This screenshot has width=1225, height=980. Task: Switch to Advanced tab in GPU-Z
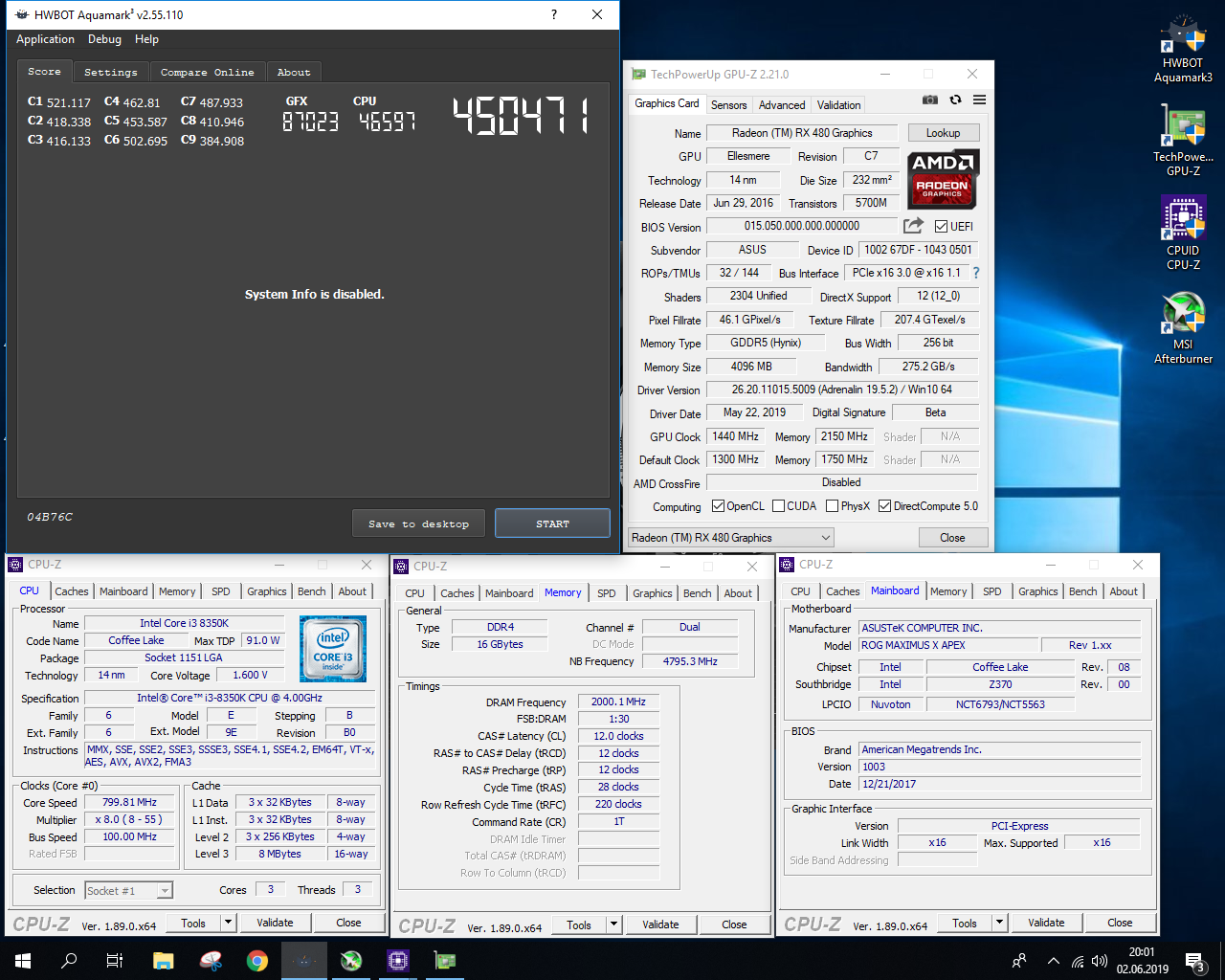tap(782, 105)
